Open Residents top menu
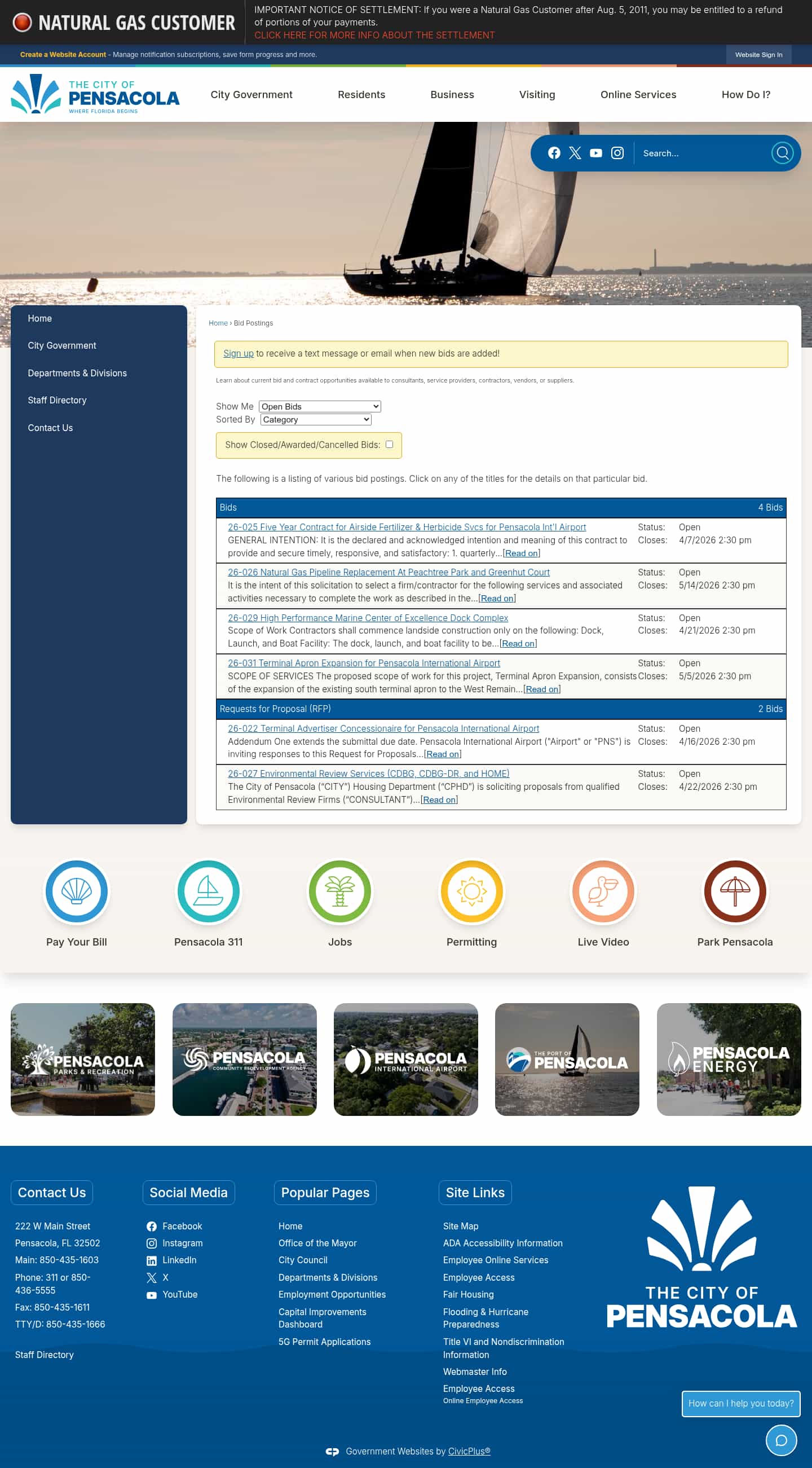 (361, 95)
